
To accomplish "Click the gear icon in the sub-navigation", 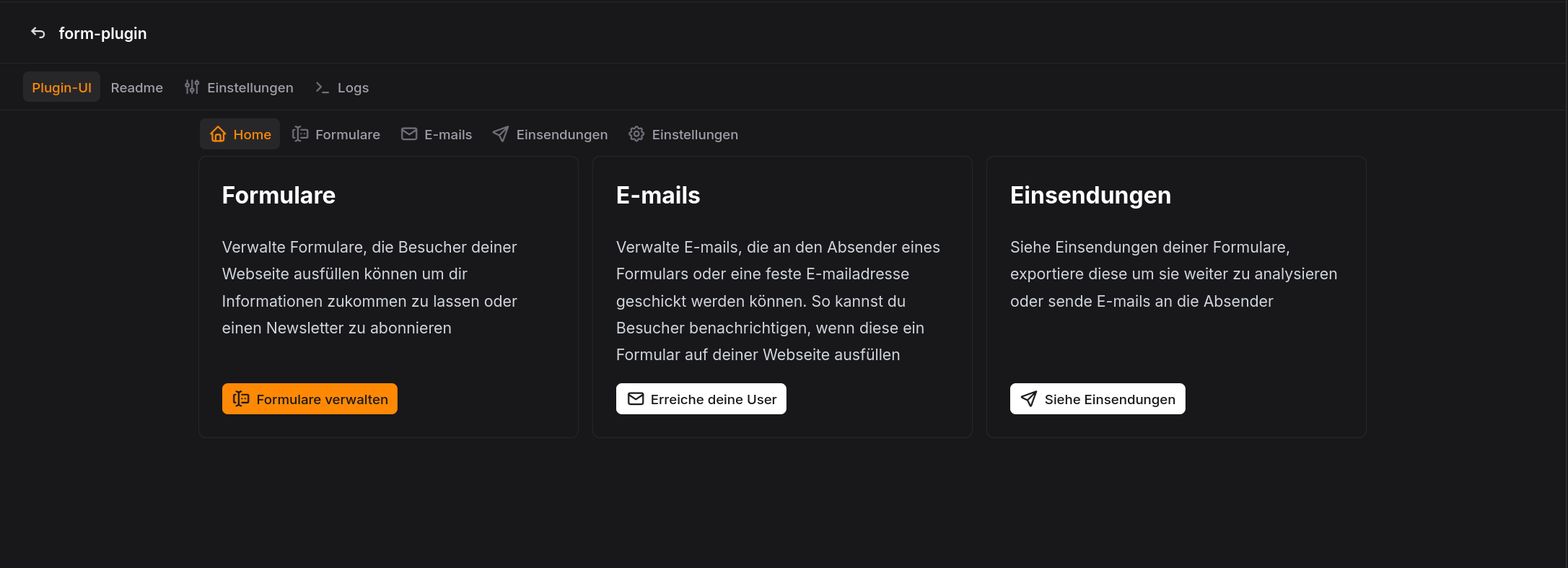I will 636,134.
